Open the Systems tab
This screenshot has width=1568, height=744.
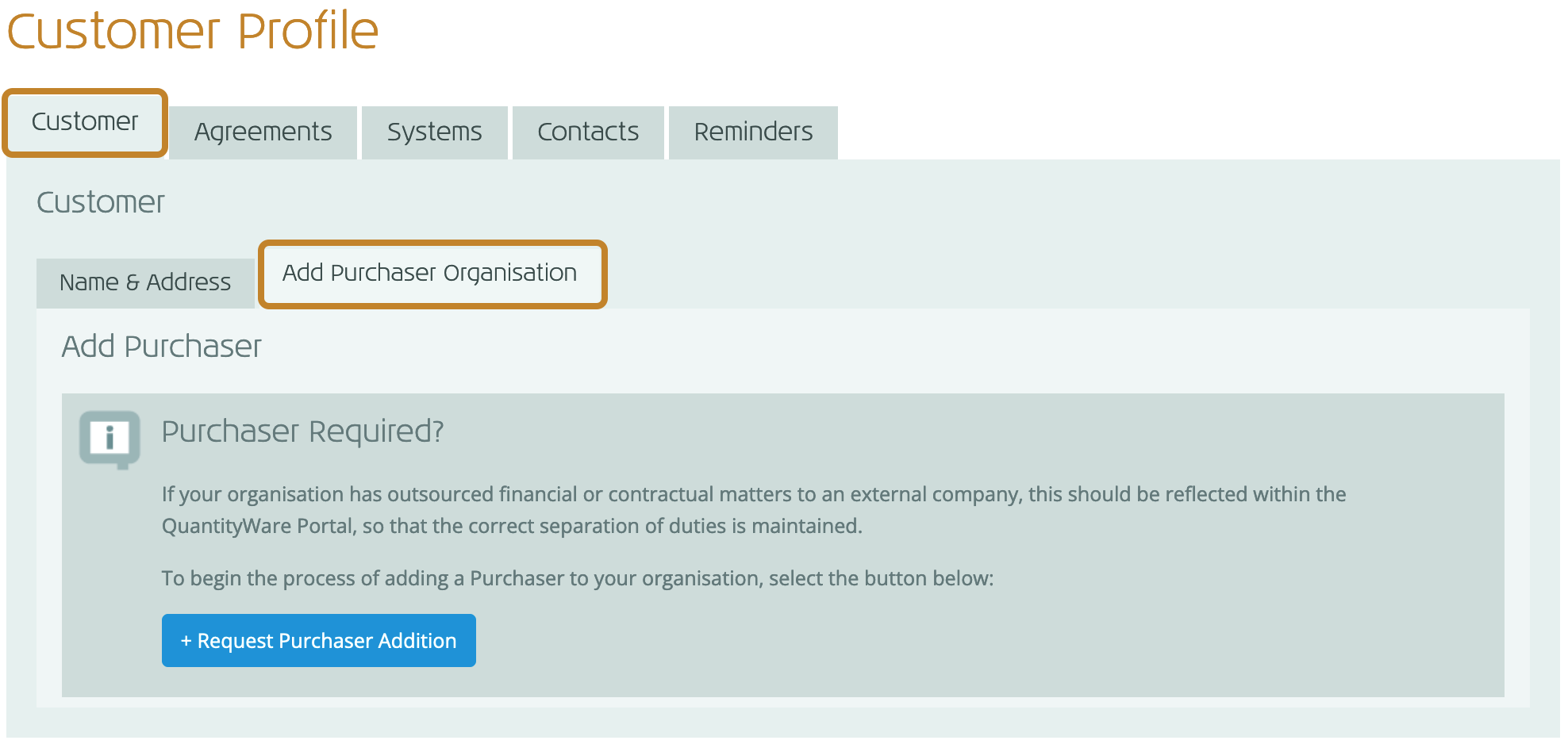(434, 132)
